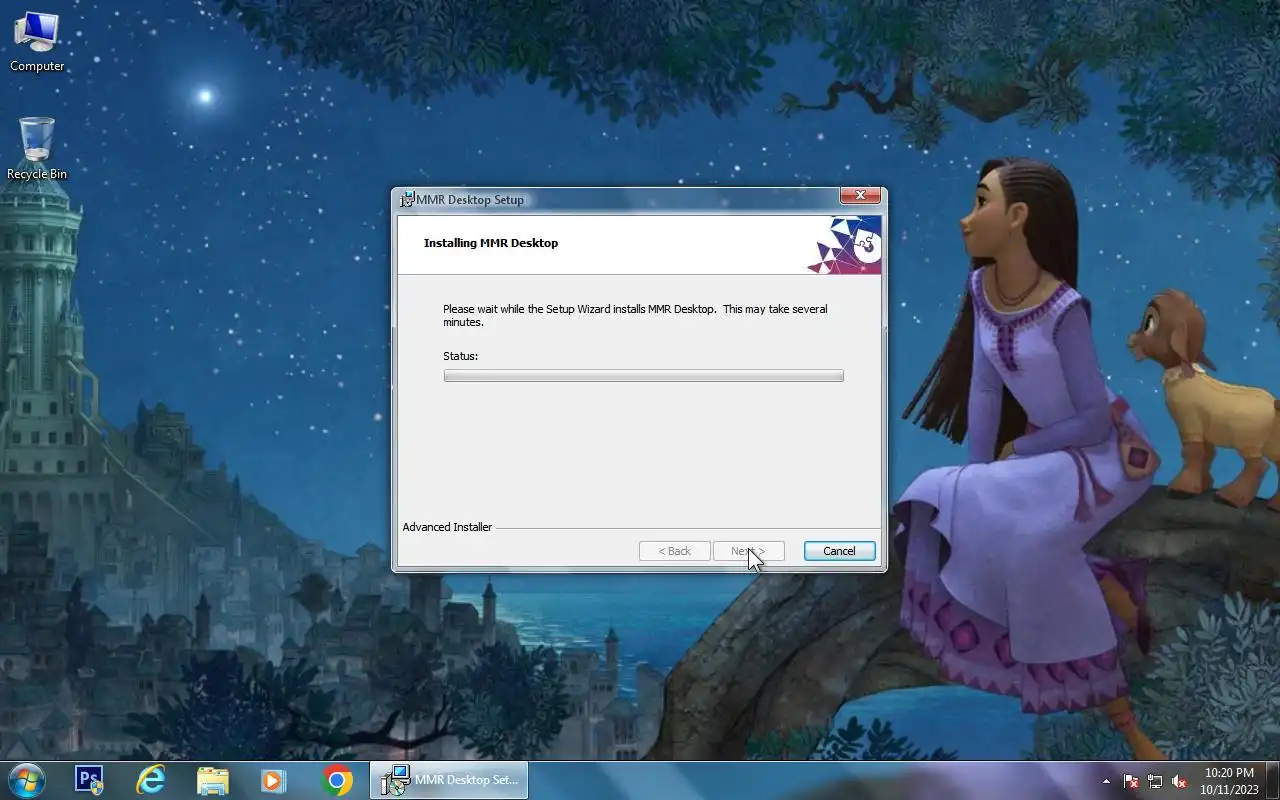Open the clock showing 10:20 PM
Screen dimensions: 1280x800
[x=1229, y=781]
